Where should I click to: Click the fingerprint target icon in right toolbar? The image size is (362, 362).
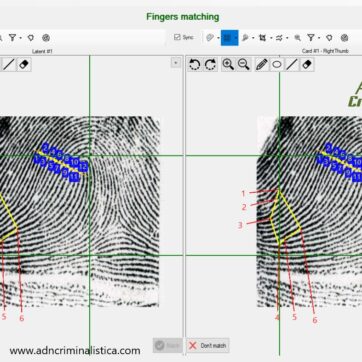pyautogui.click(x=345, y=38)
